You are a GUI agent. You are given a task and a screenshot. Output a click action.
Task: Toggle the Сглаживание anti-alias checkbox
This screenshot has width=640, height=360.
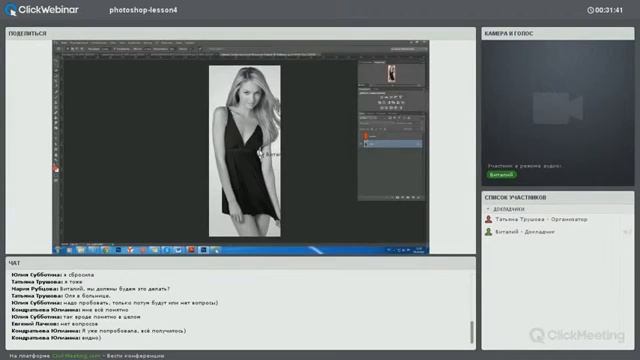114,49
